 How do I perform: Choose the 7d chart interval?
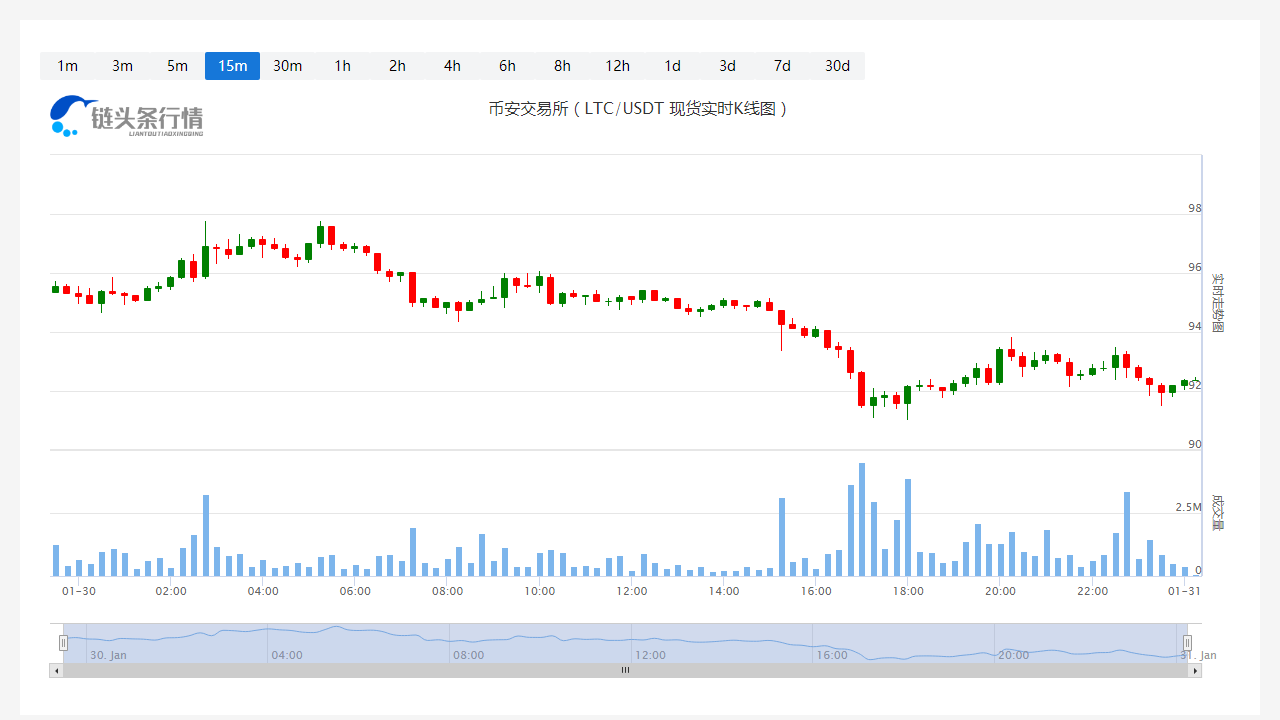coord(782,66)
